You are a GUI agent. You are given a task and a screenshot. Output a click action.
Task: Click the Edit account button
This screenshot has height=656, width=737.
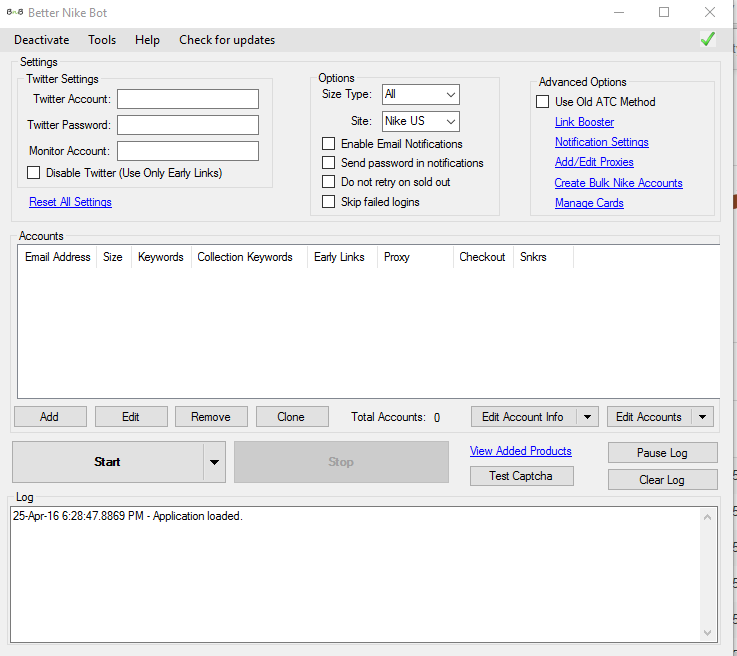pos(131,417)
